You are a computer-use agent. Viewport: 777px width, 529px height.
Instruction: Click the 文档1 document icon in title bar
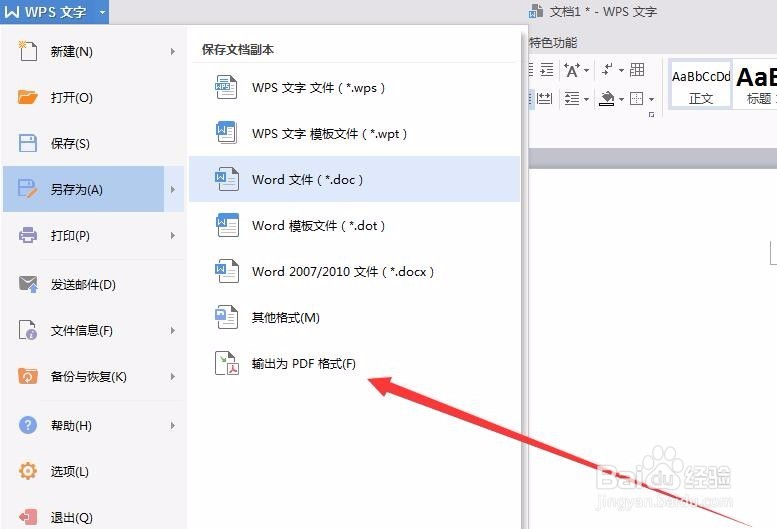click(x=536, y=10)
